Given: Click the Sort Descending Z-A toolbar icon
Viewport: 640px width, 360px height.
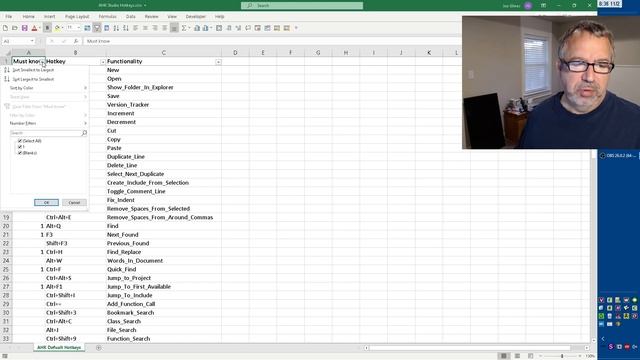Looking at the screenshot, I should [126, 28].
